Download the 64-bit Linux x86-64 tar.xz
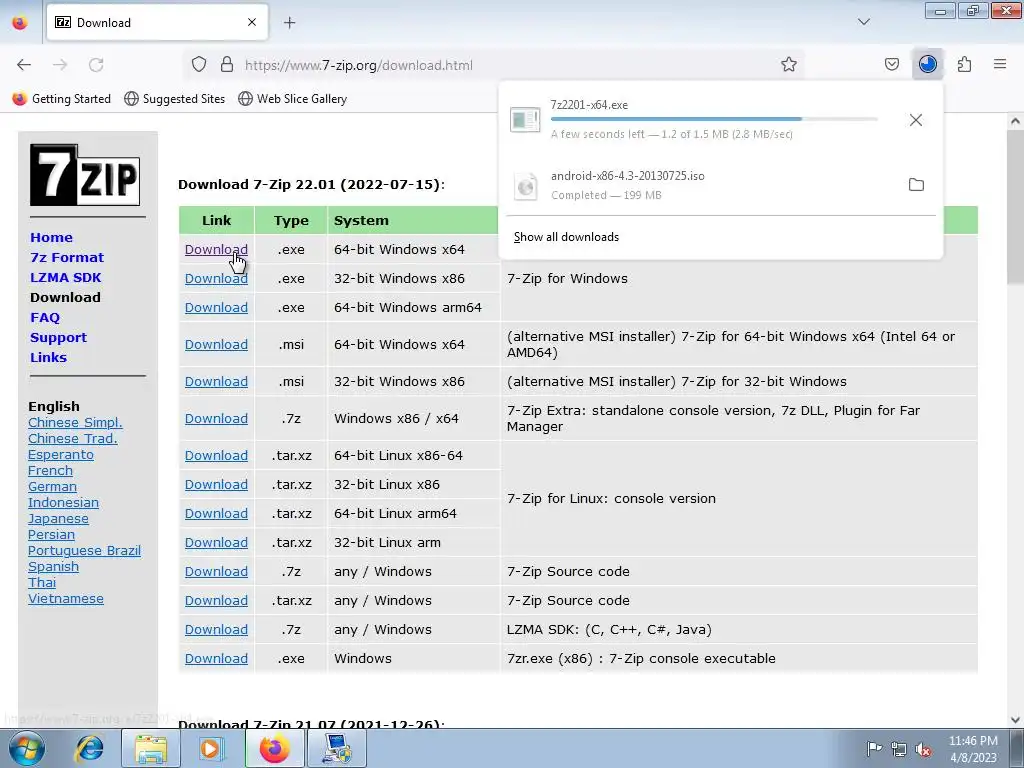The image size is (1024, 768). (216, 455)
